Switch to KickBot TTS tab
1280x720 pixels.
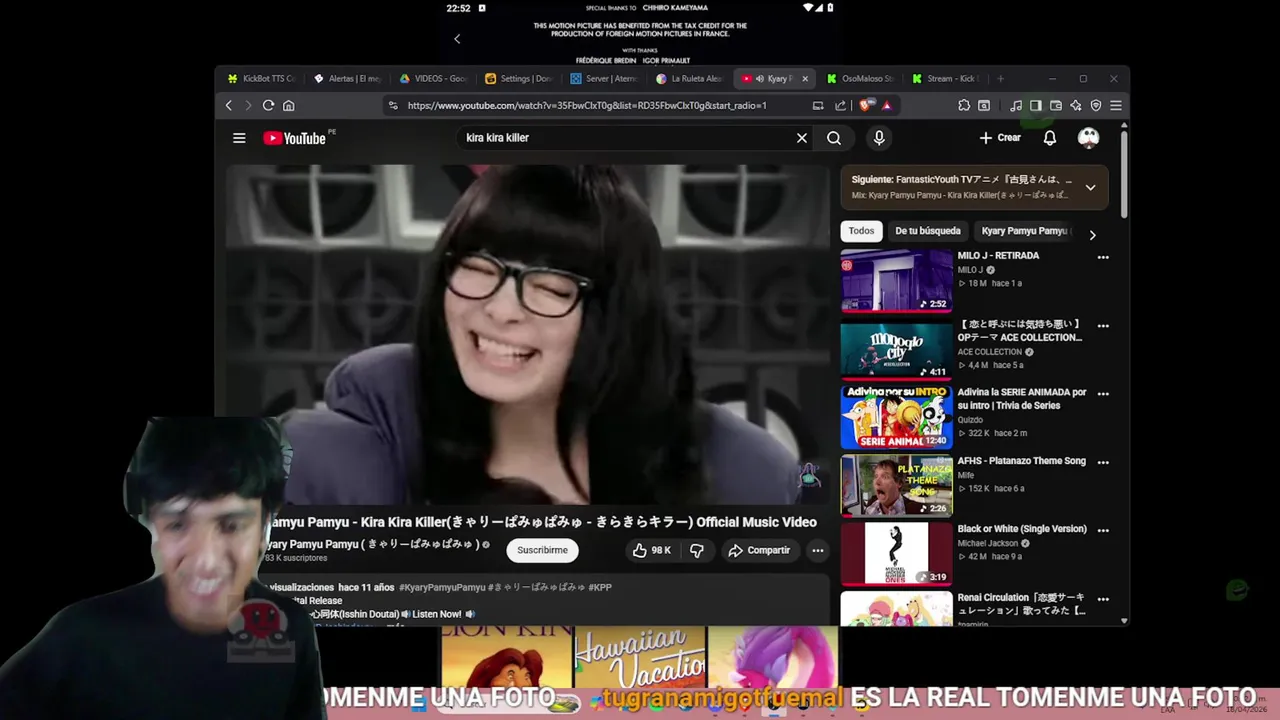click(x=261, y=78)
